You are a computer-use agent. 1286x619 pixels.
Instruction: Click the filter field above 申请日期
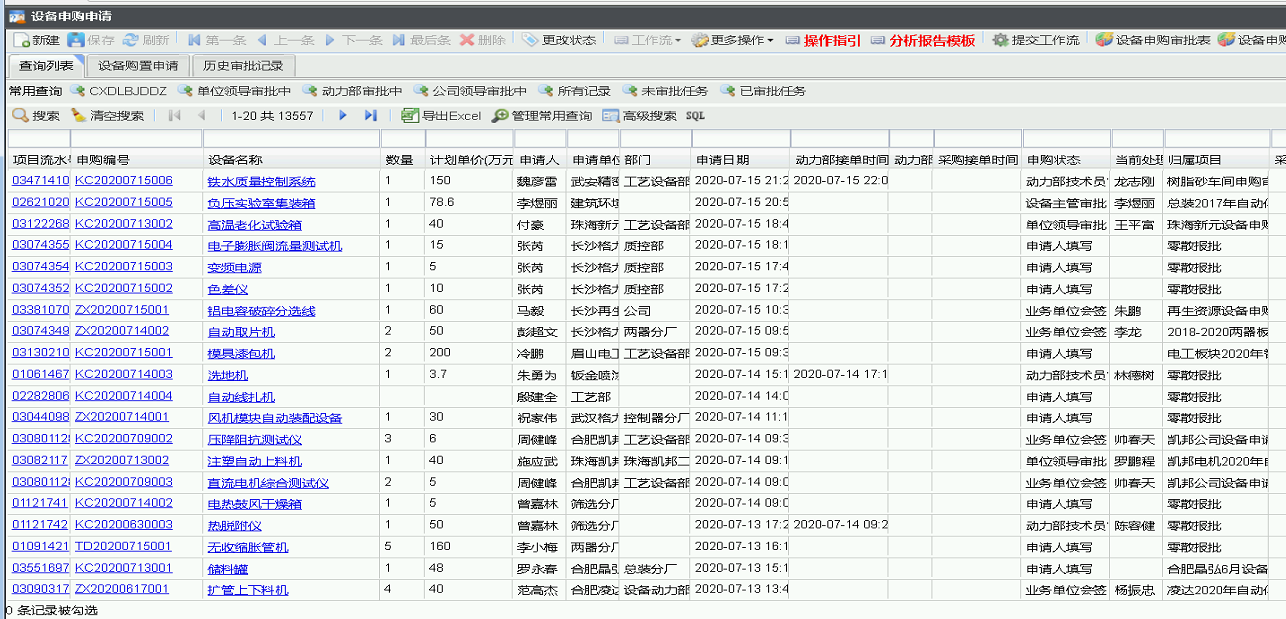(x=740, y=139)
